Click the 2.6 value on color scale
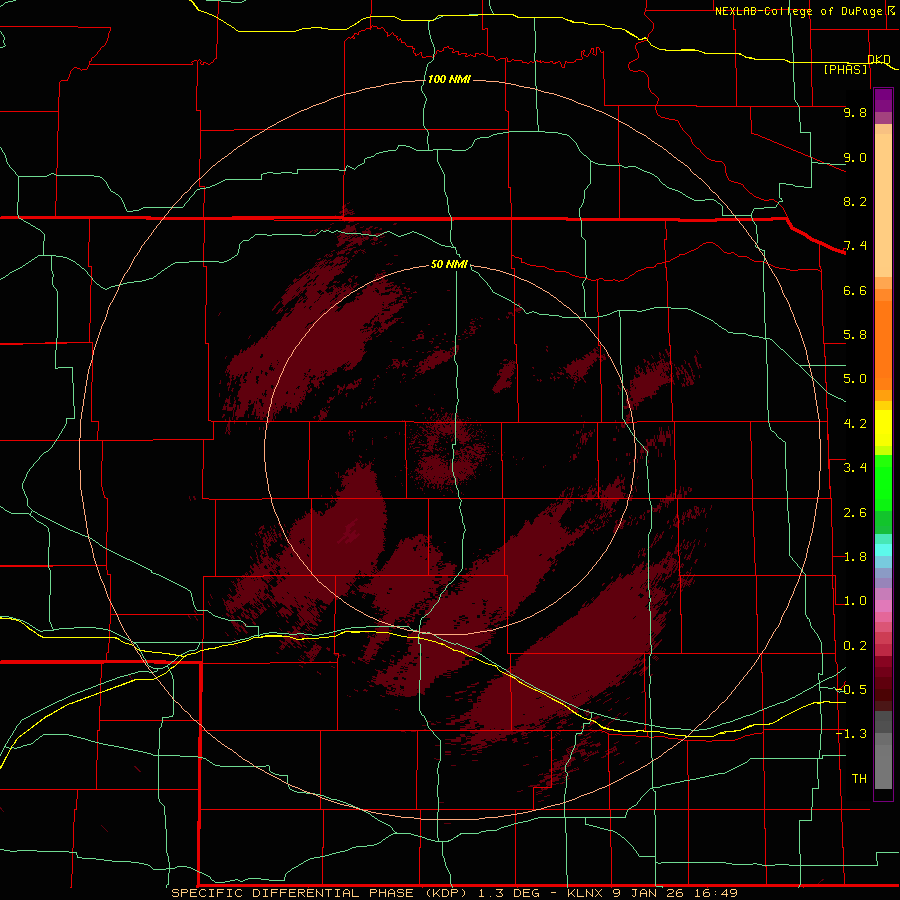The height and width of the screenshot is (900, 900). pos(855,513)
